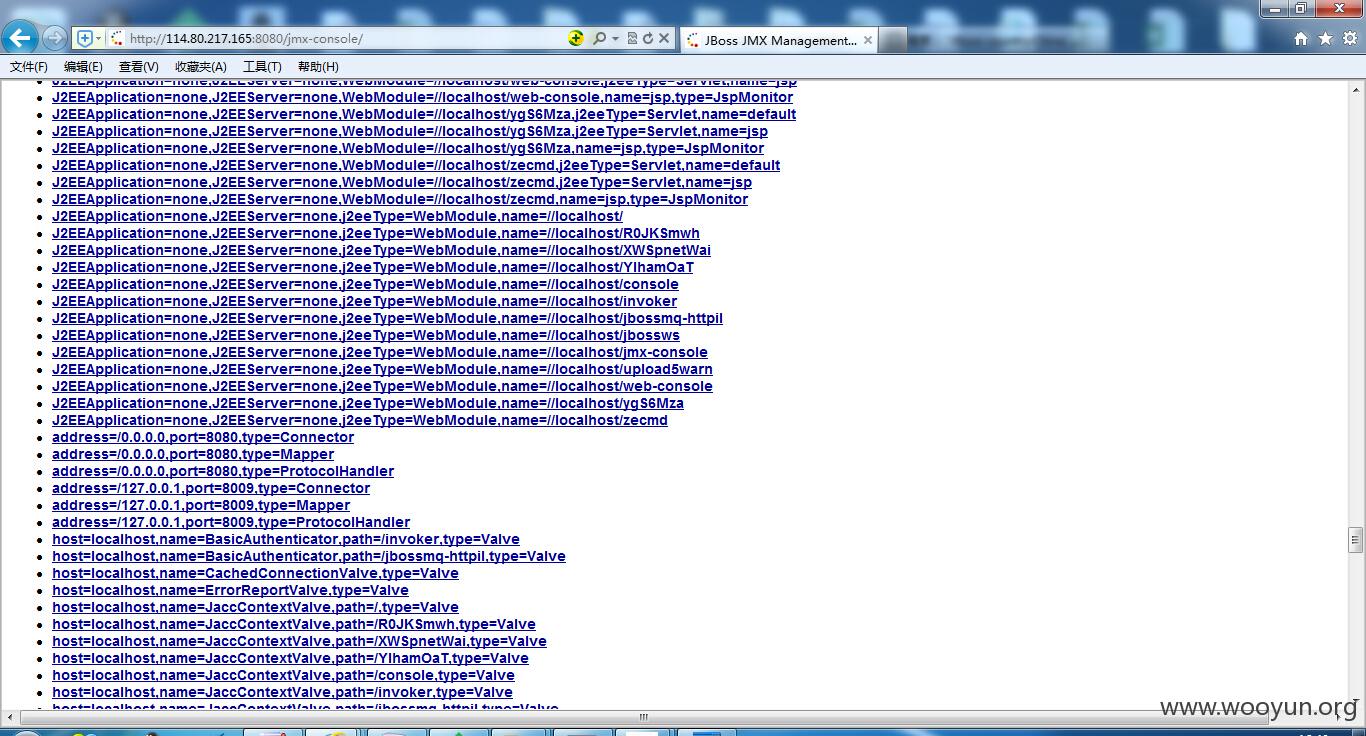Open address=/0.0.0.0,port=8080,type=Connector link

click(203, 437)
